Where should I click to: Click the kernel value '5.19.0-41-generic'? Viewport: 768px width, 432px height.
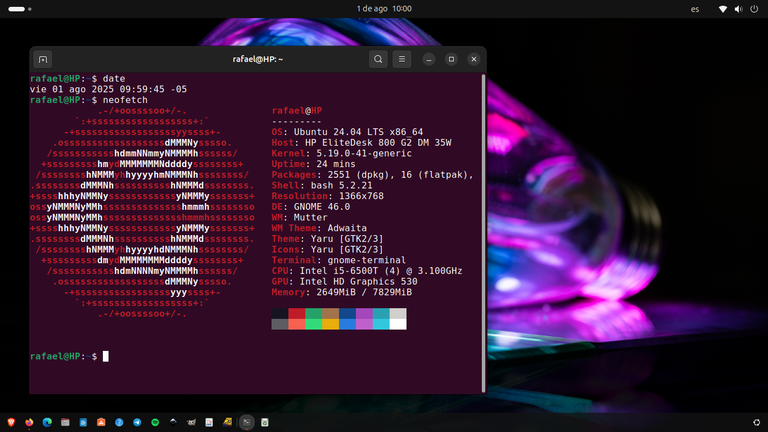[x=364, y=153]
